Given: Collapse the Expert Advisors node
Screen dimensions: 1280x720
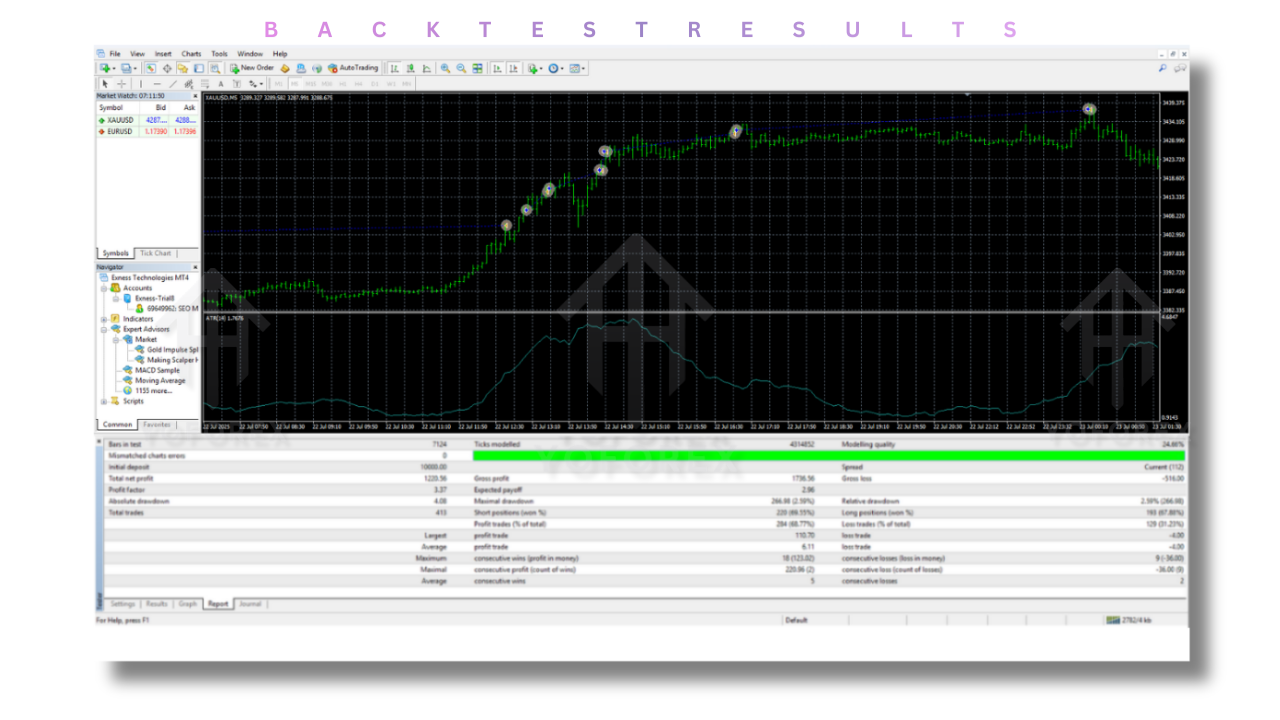Looking at the screenshot, I should pos(103,328).
